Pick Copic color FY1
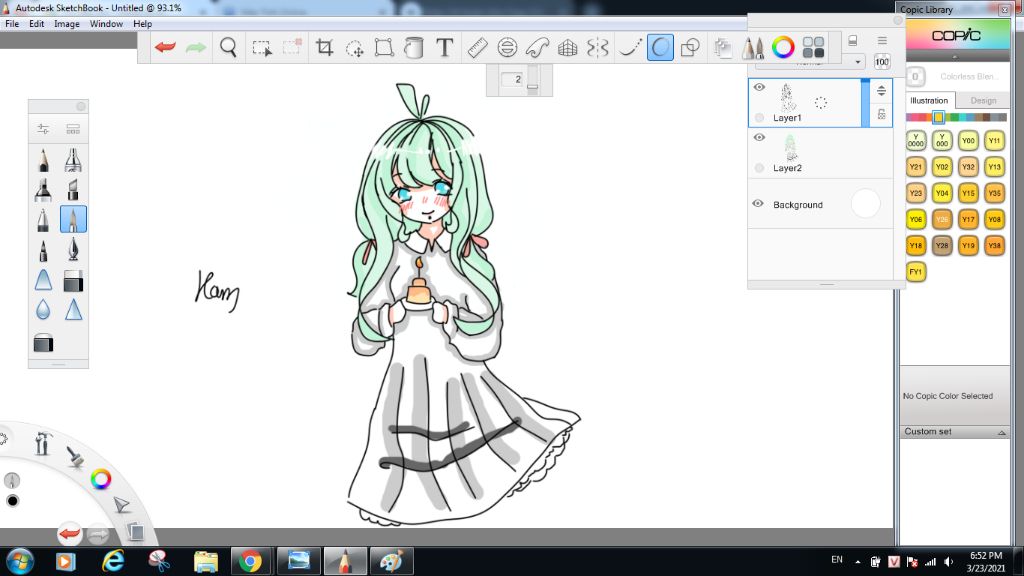The height and width of the screenshot is (576, 1024). 916,272
